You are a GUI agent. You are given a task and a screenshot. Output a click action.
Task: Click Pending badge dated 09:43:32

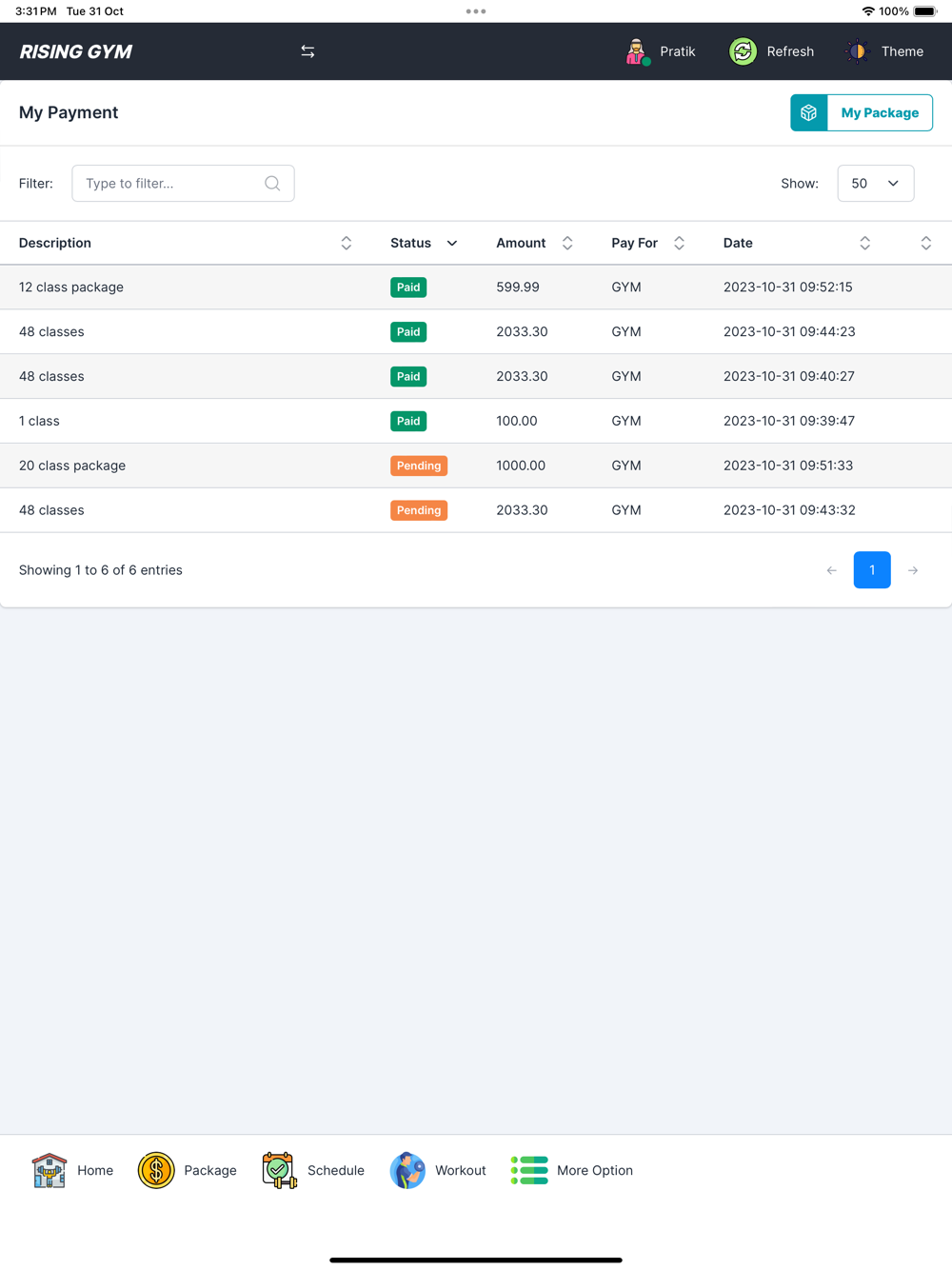click(419, 510)
